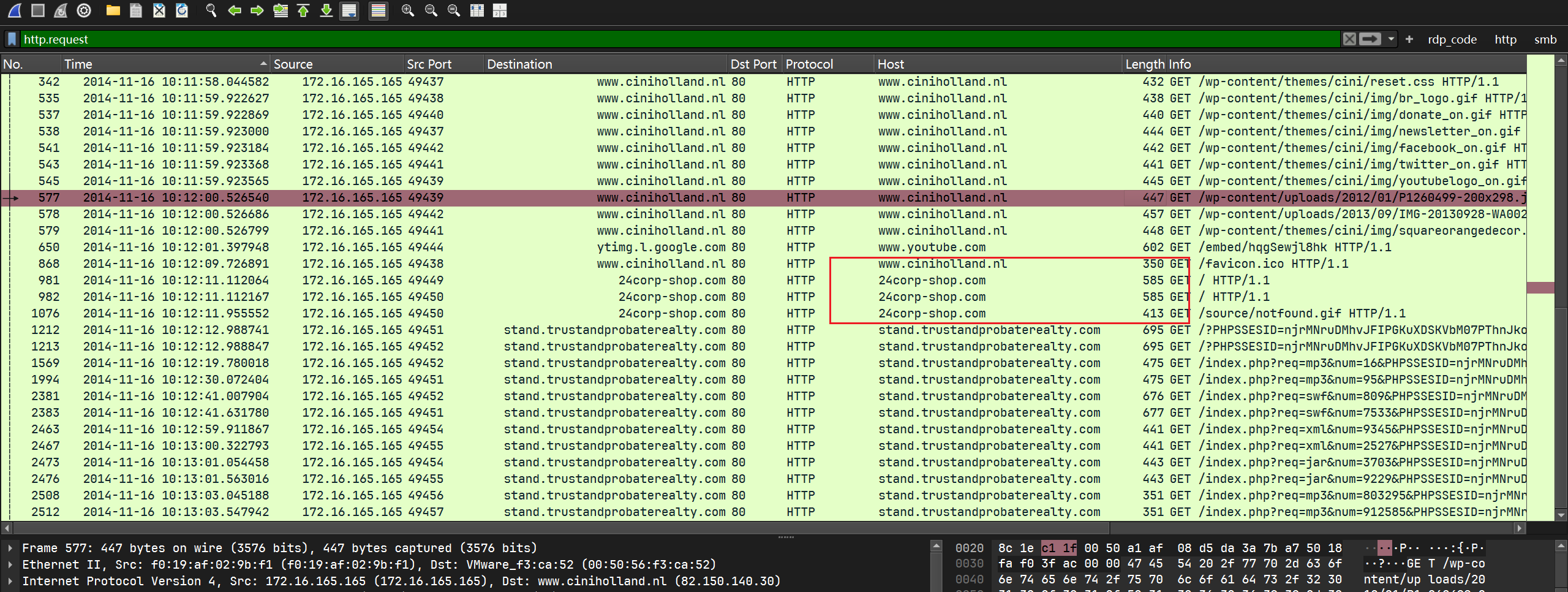
Task: Open the recent filter history dropdown
Action: click(x=1392, y=39)
